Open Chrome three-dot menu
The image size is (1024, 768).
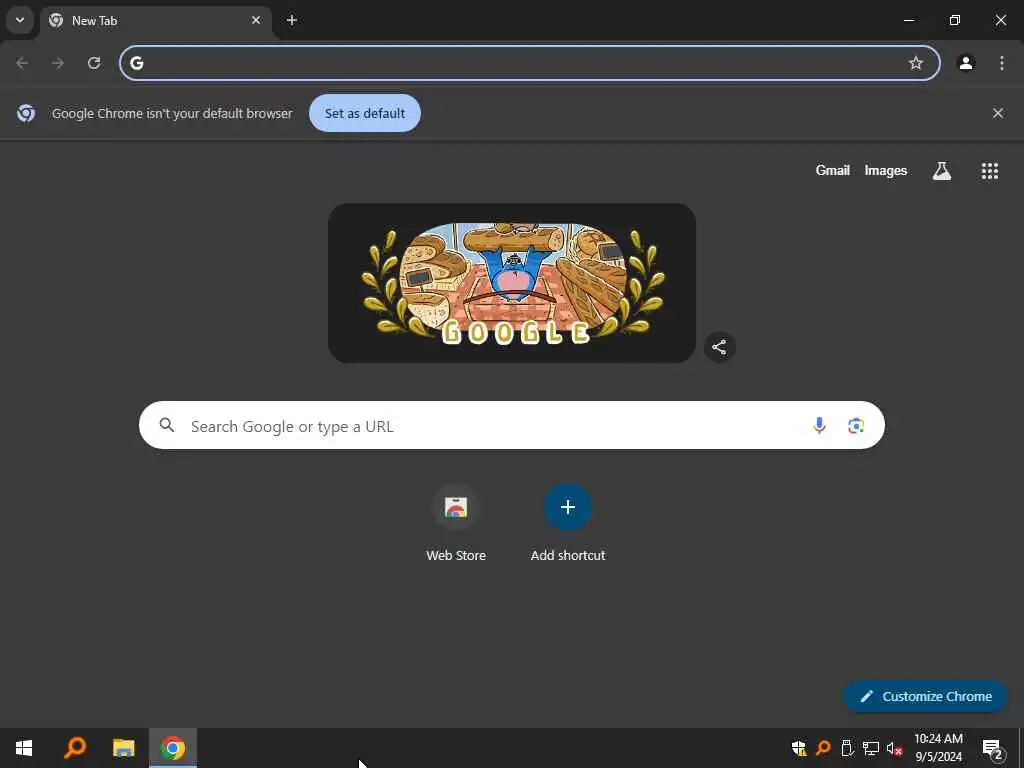pos(1002,63)
